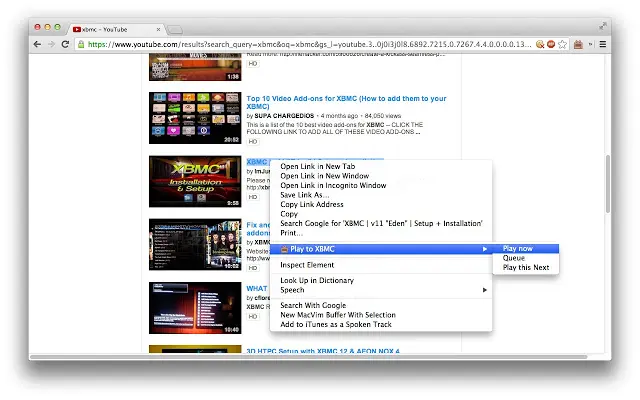Click the cookie-blocked icon in address bar

click(540, 44)
